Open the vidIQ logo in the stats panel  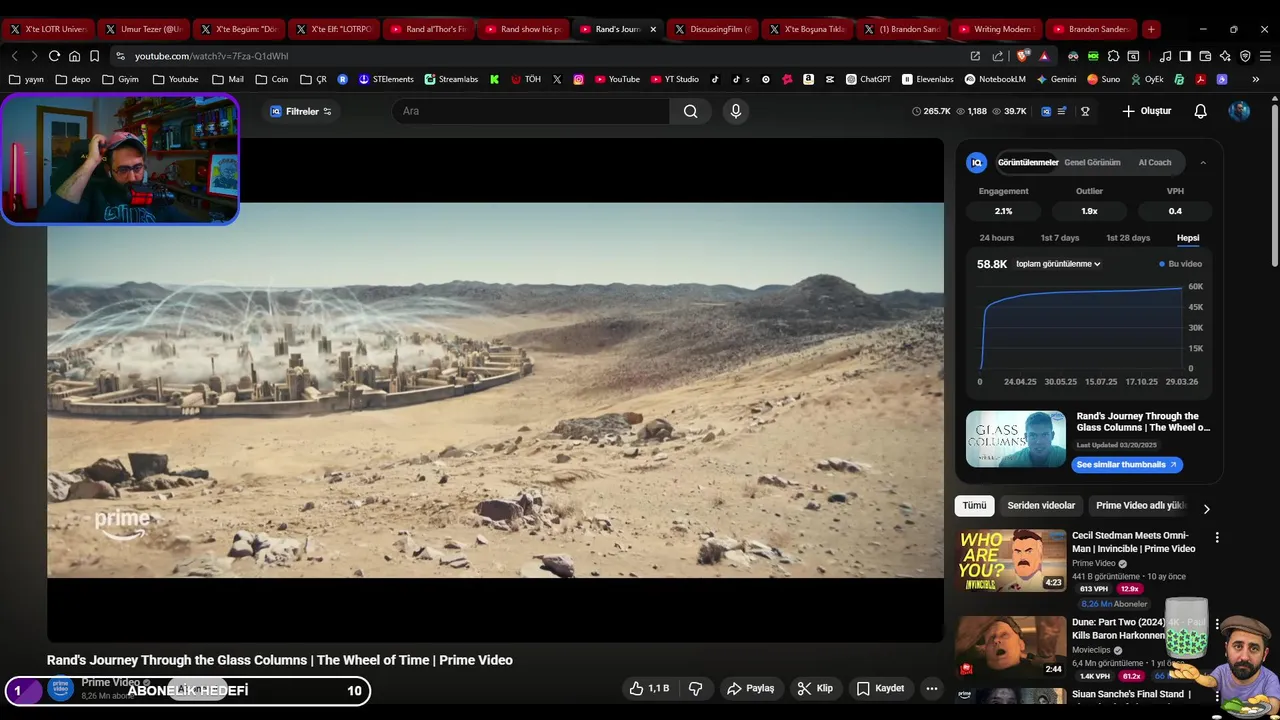tap(977, 162)
